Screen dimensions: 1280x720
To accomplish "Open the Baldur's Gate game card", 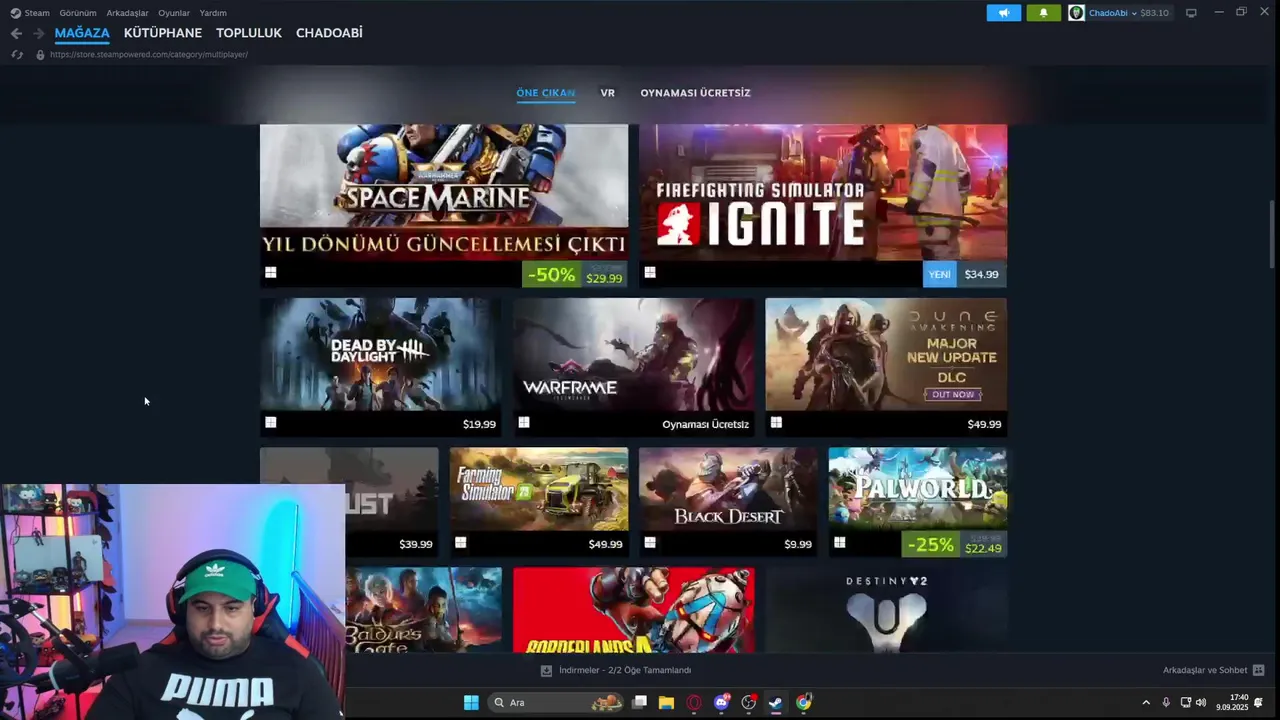I will [424, 610].
